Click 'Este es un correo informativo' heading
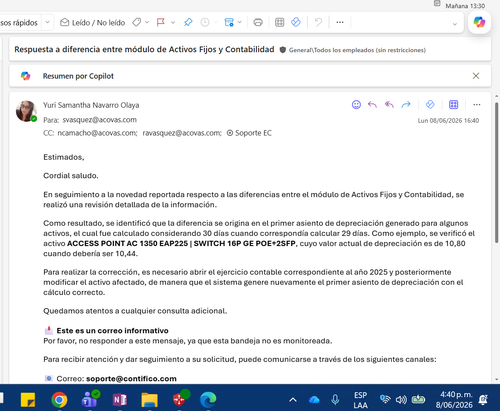The width and height of the screenshot is (500, 411). (x=112, y=331)
